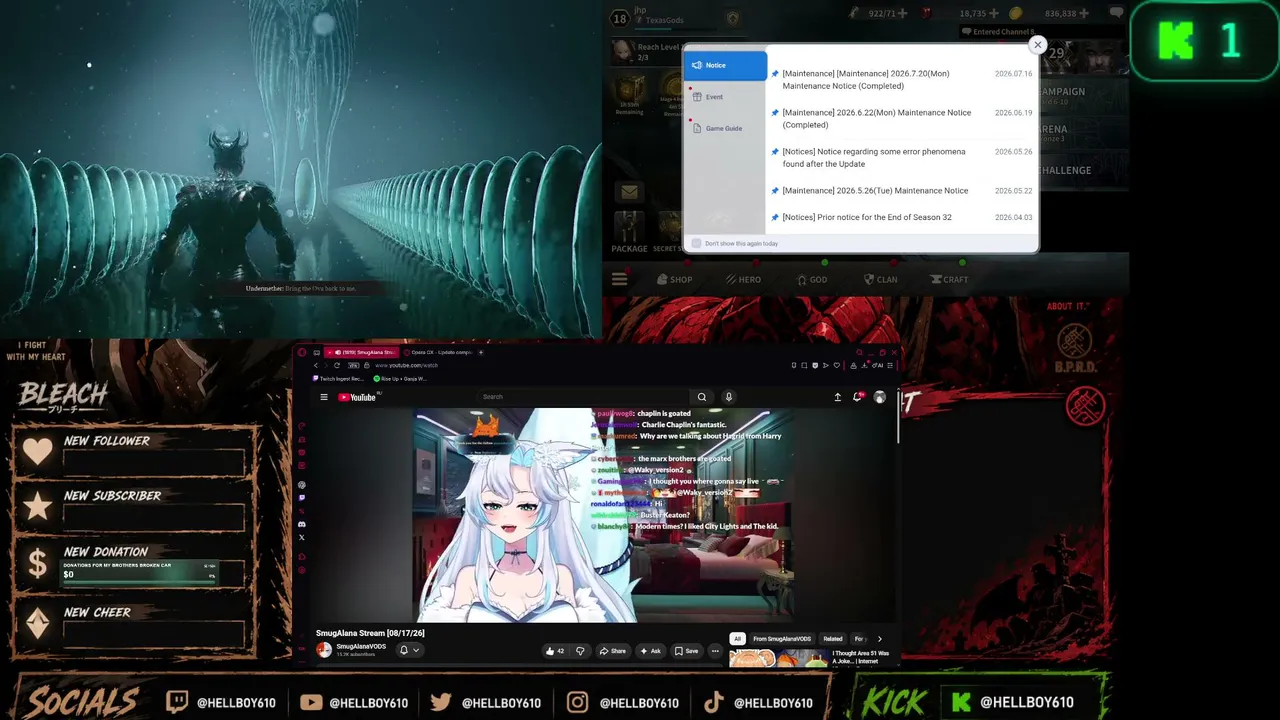Save the video to a playlist
Image resolution: width=1280 pixels, height=720 pixels.
click(x=686, y=651)
